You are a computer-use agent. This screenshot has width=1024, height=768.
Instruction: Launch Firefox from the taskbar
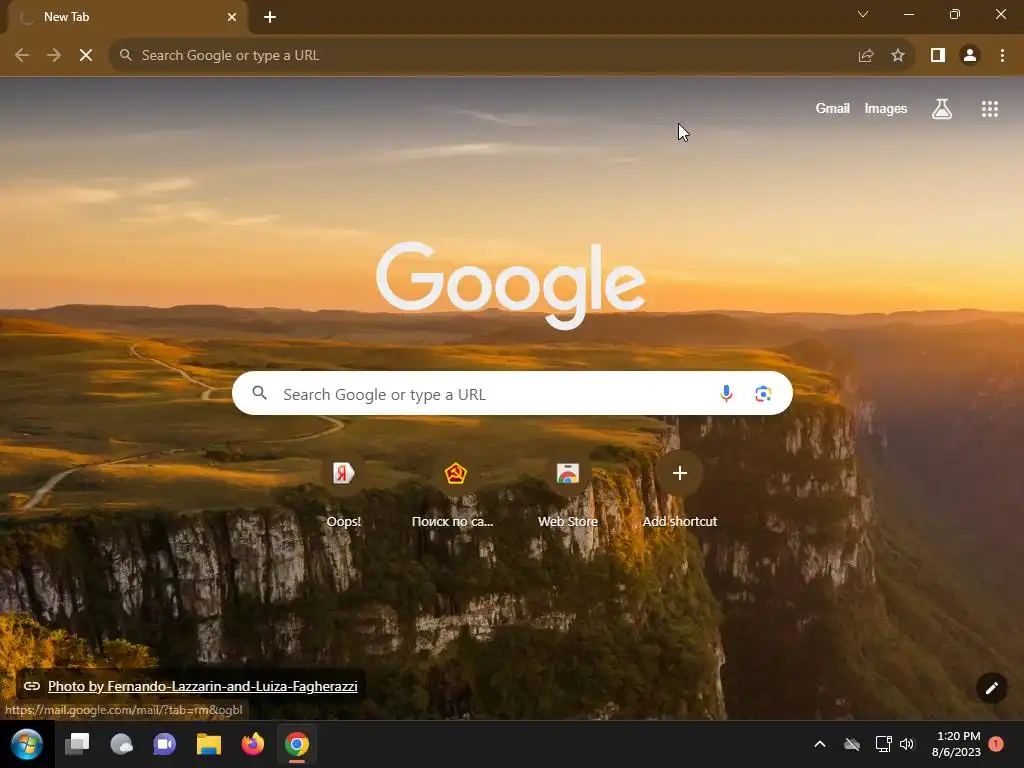[253, 744]
